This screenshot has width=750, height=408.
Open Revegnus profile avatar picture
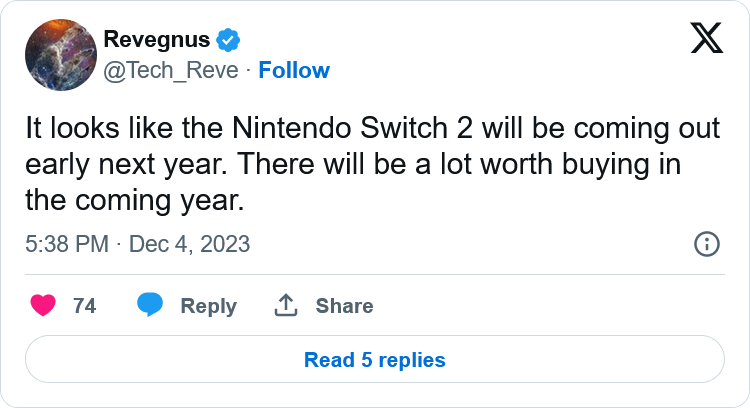click(x=61, y=55)
